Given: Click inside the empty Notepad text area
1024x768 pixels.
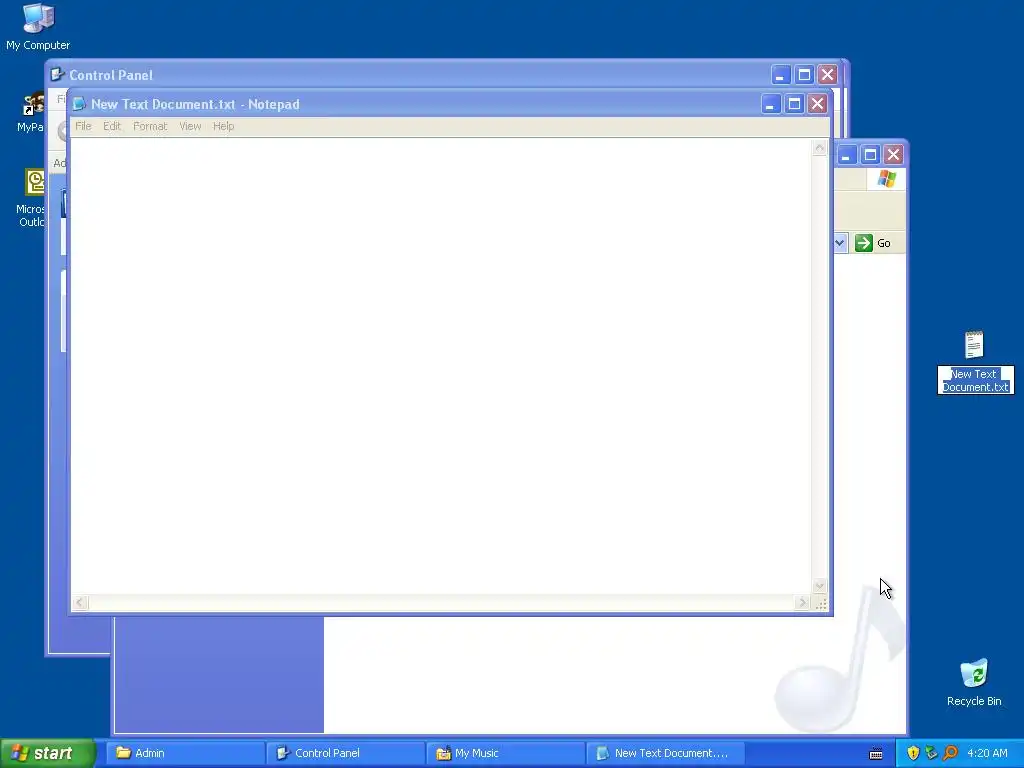Looking at the screenshot, I should (441, 366).
